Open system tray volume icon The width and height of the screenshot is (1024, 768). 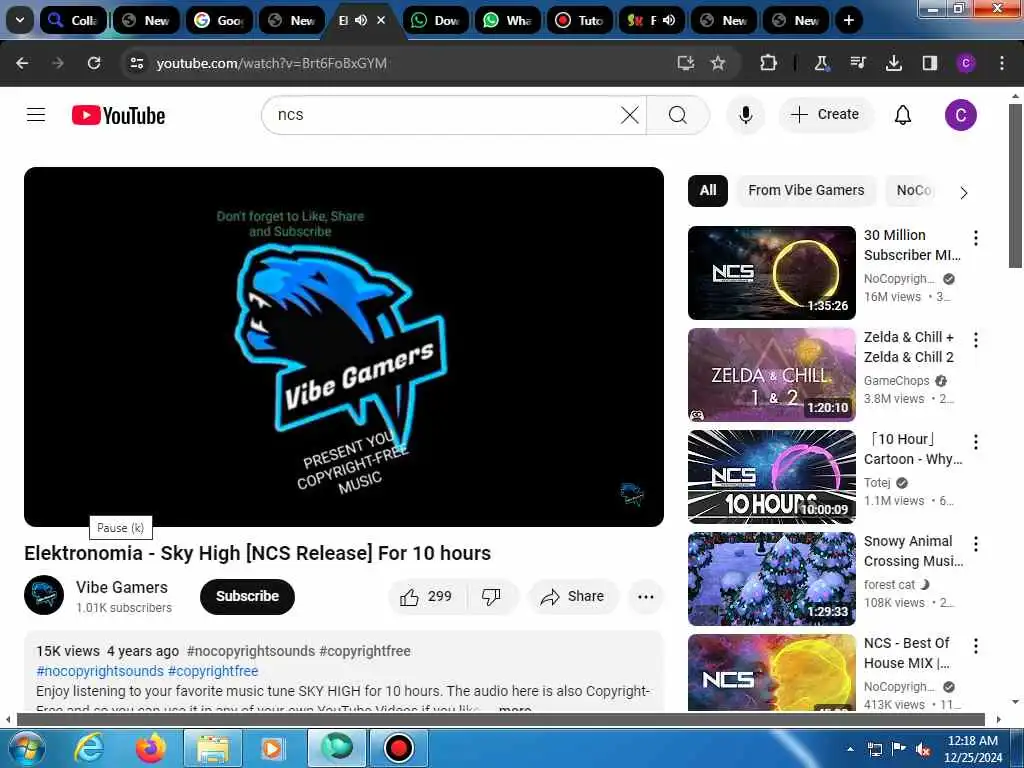tap(923, 749)
